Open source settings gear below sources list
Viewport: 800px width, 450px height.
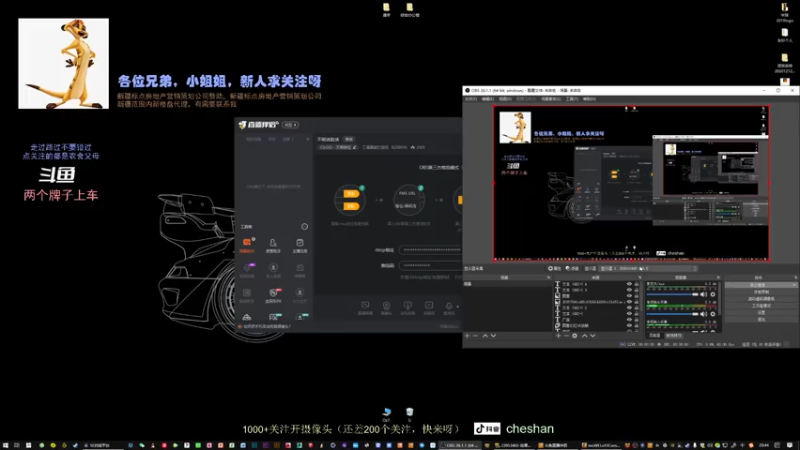click(x=575, y=336)
